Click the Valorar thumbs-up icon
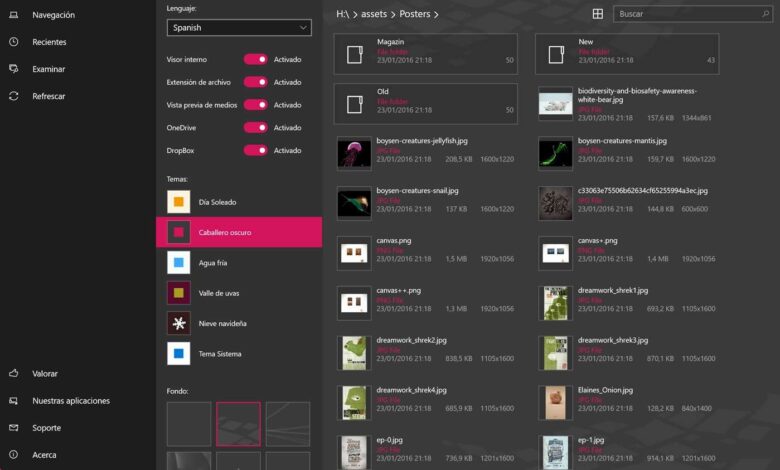This screenshot has height=470, width=780. click(x=14, y=373)
